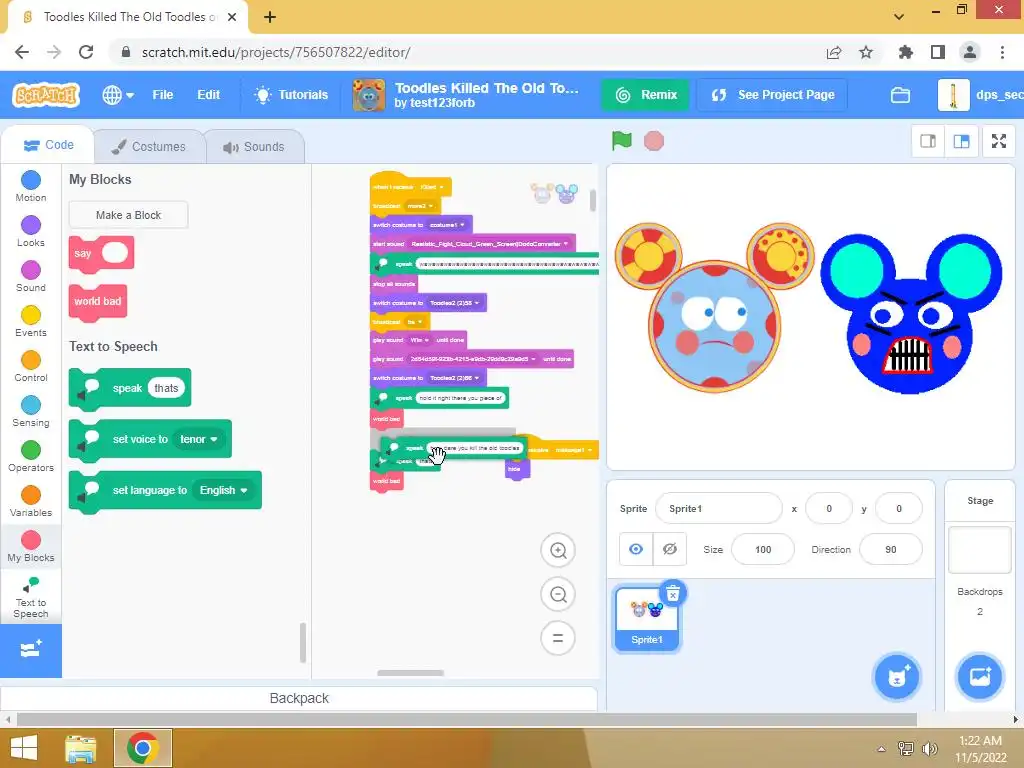Open the Variables block category
Screen dimensions: 1024x768
(31, 502)
